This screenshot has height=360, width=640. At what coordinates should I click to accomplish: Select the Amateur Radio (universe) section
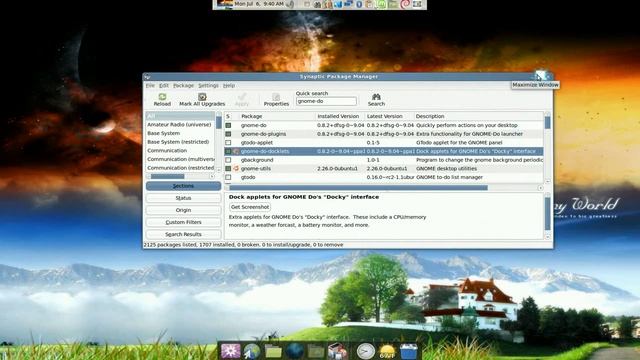coord(180,124)
